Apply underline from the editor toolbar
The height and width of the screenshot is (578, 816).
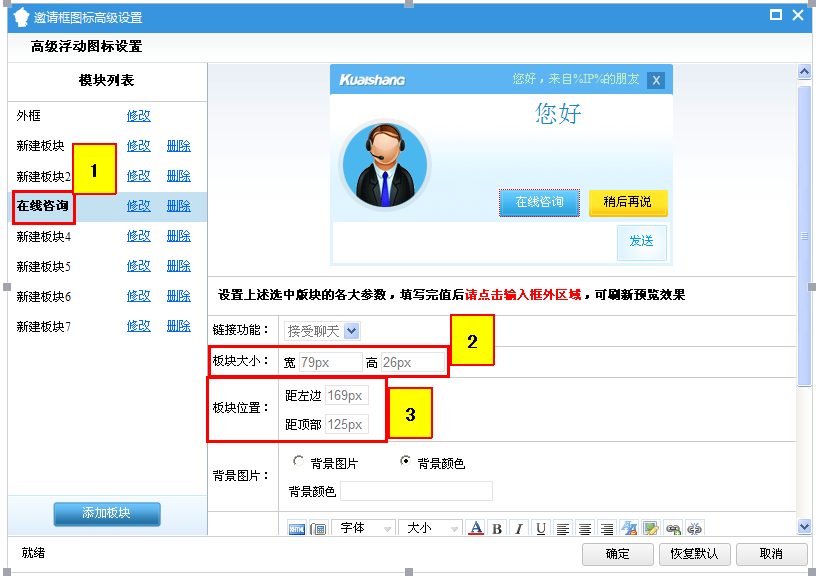(541, 528)
